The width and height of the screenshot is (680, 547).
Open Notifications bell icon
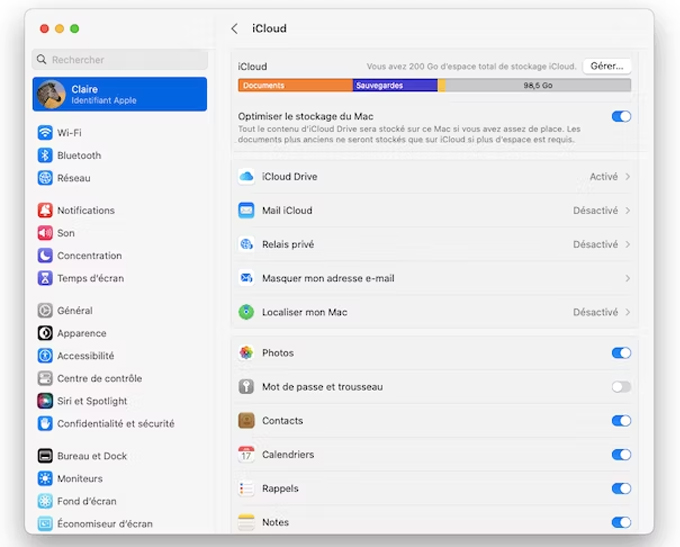click(45, 210)
